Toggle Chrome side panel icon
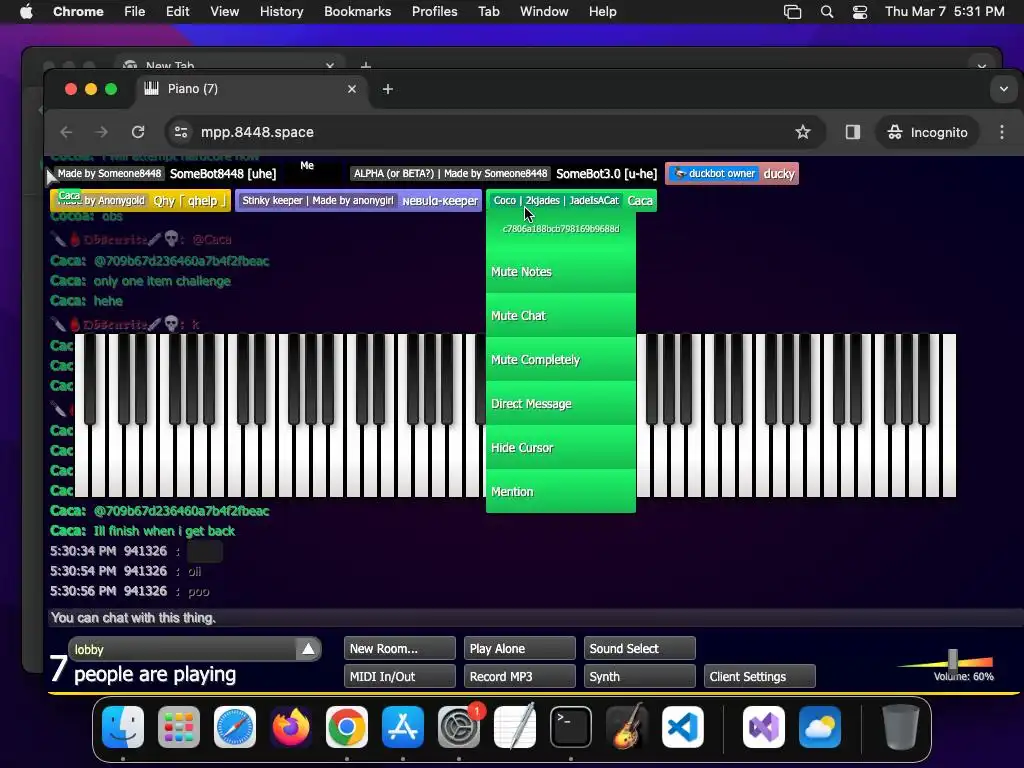This screenshot has width=1024, height=768. (852, 132)
